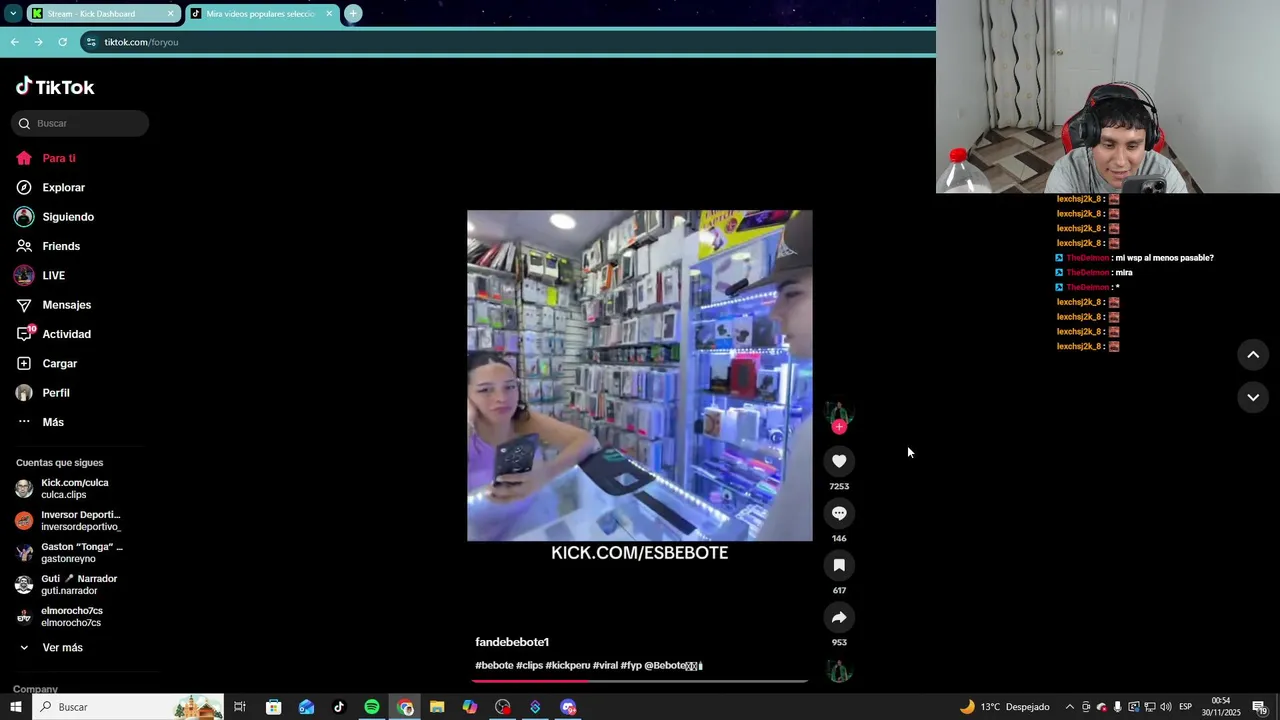Open the Friends page
The width and height of the screenshot is (1280, 720).
click(48, 246)
